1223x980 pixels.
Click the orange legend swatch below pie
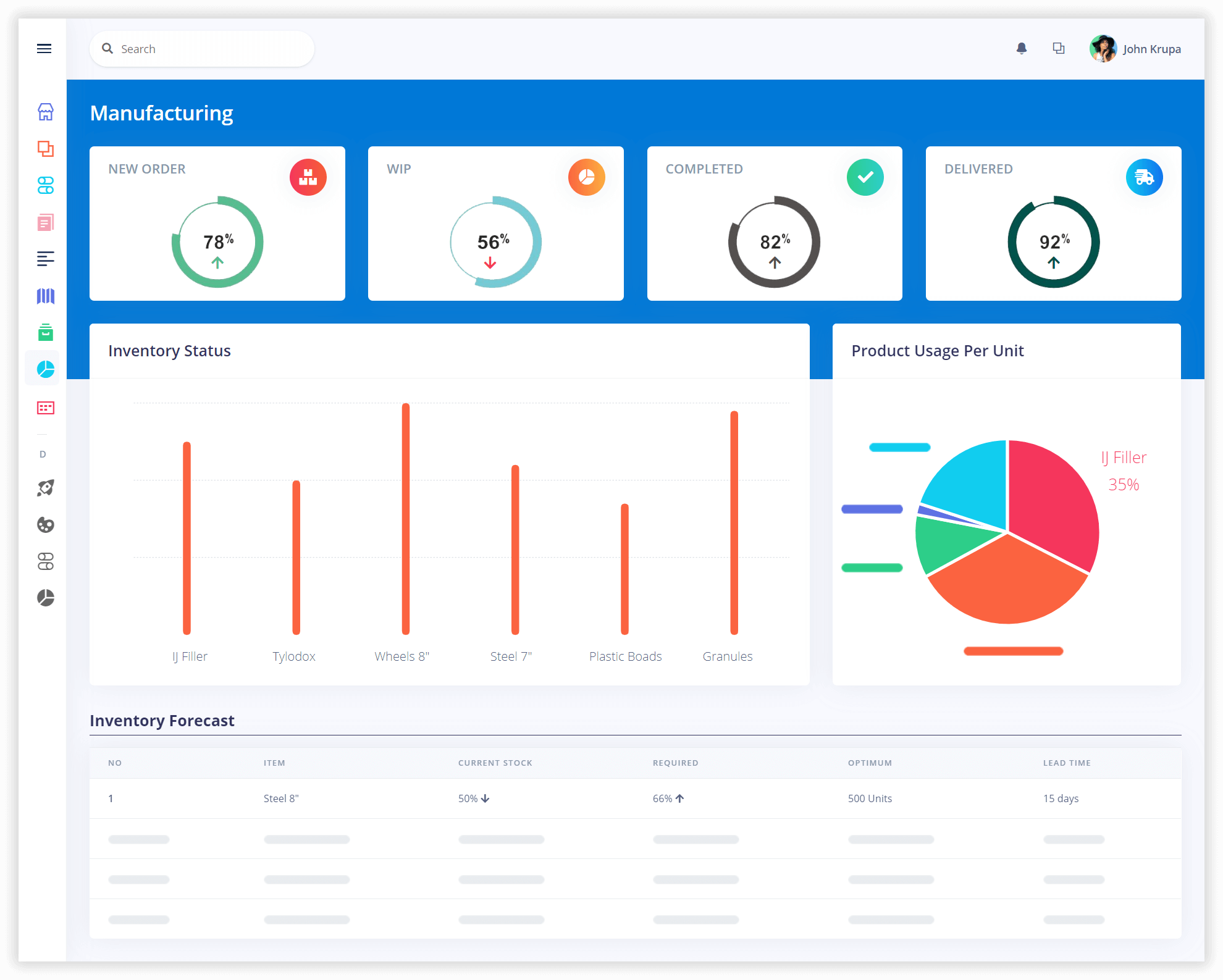click(1014, 651)
